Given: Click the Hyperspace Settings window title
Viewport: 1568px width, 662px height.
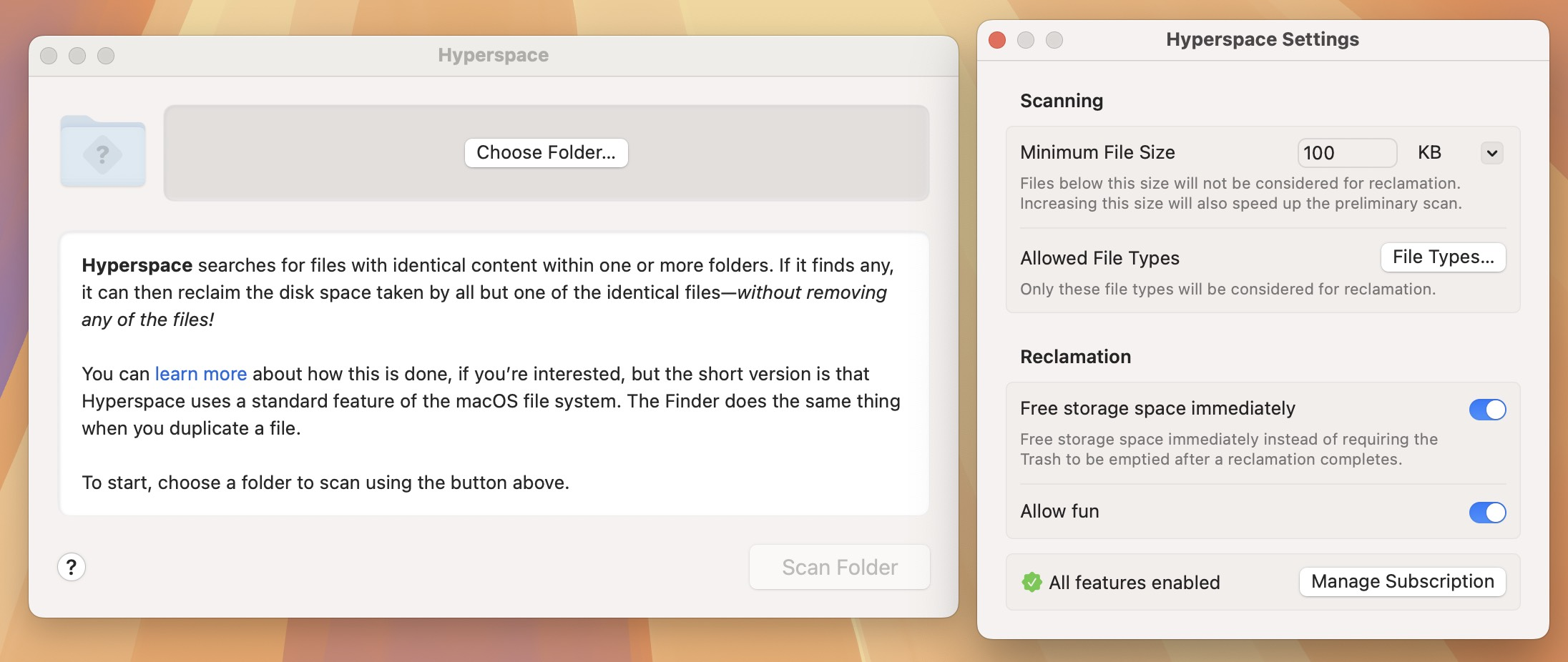Looking at the screenshot, I should 1263,39.
